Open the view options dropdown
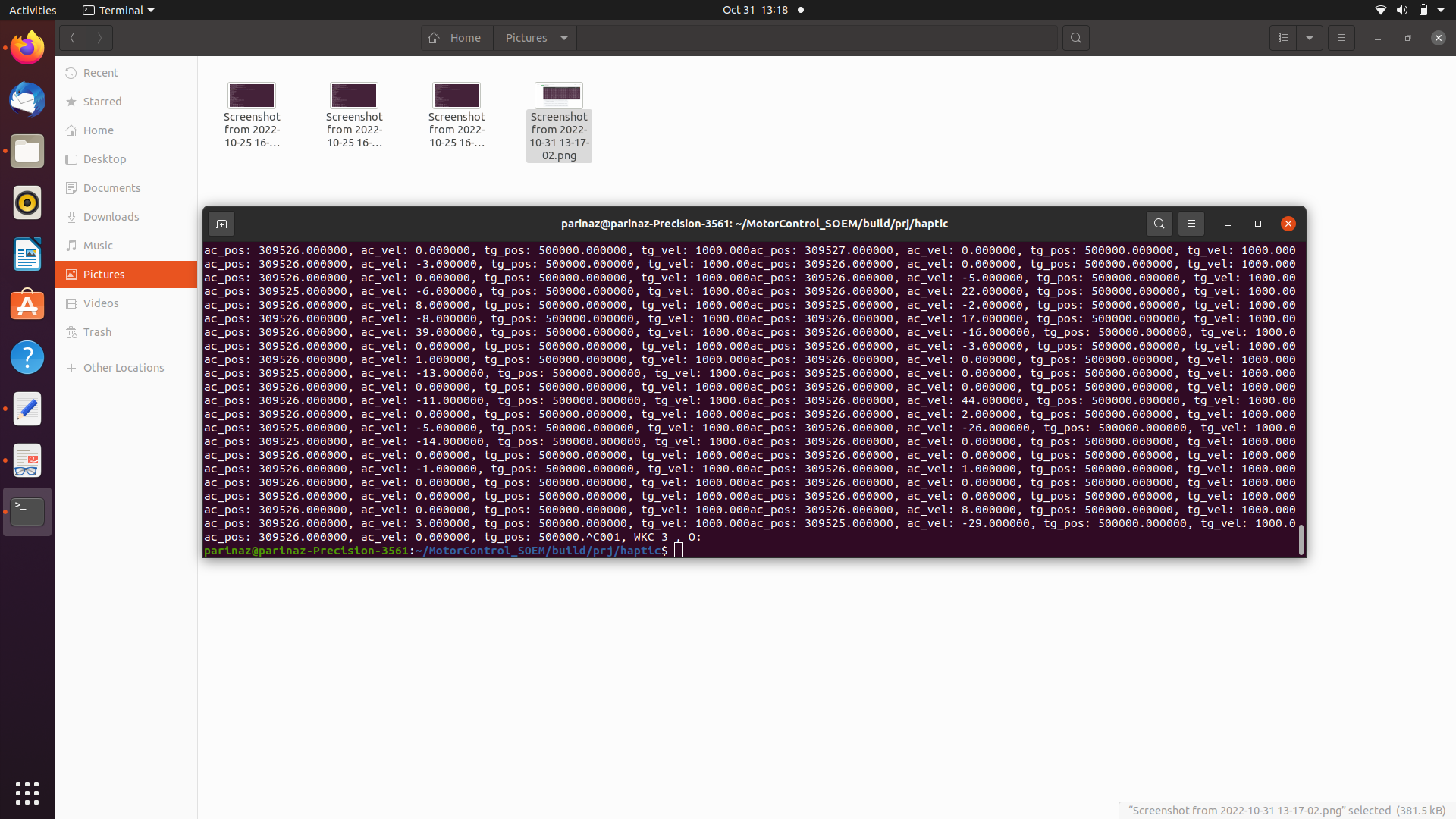 tap(1310, 37)
